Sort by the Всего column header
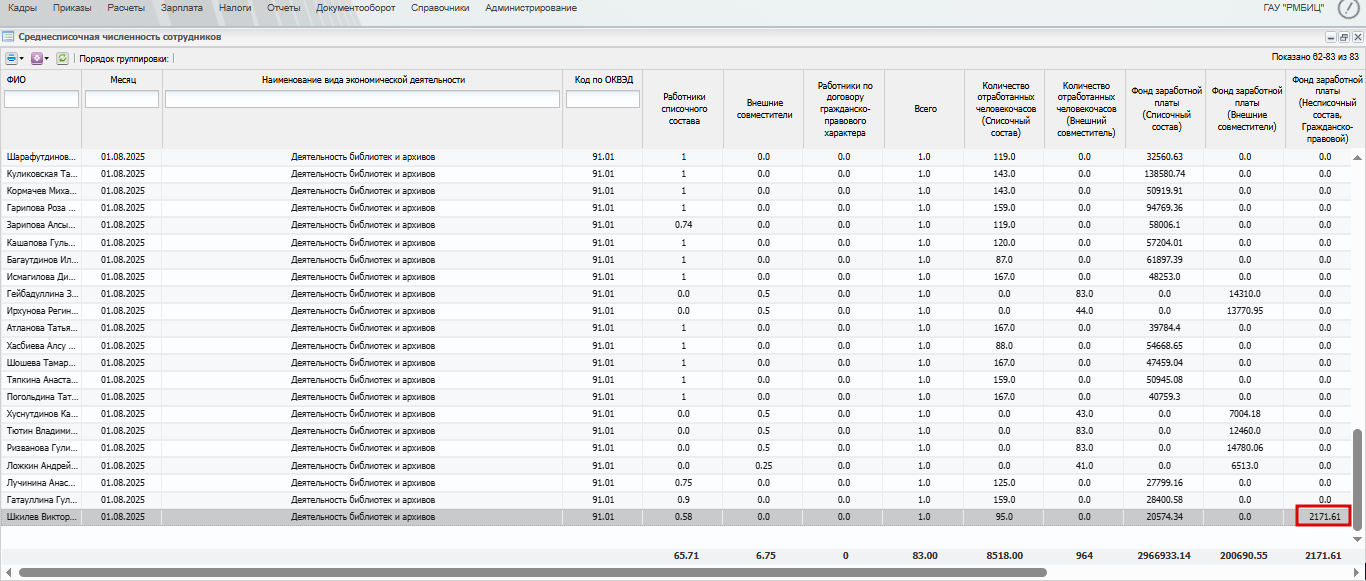 coord(925,108)
